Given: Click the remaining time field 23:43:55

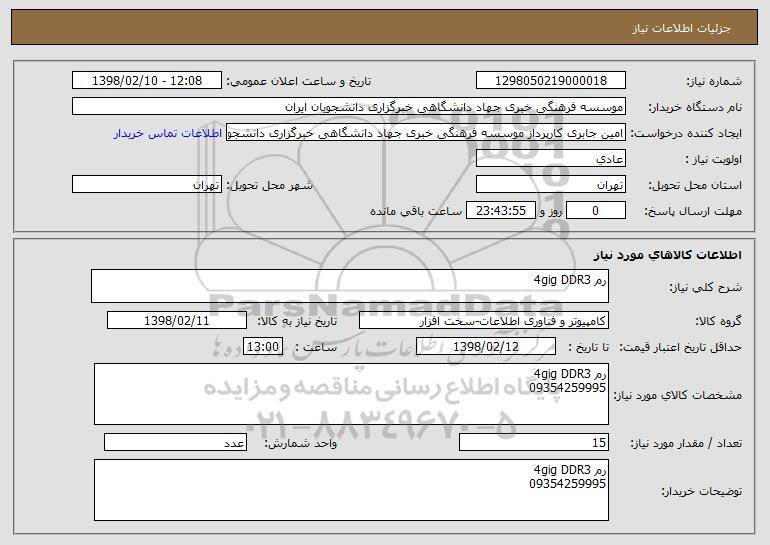Looking at the screenshot, I should [500, 211].
